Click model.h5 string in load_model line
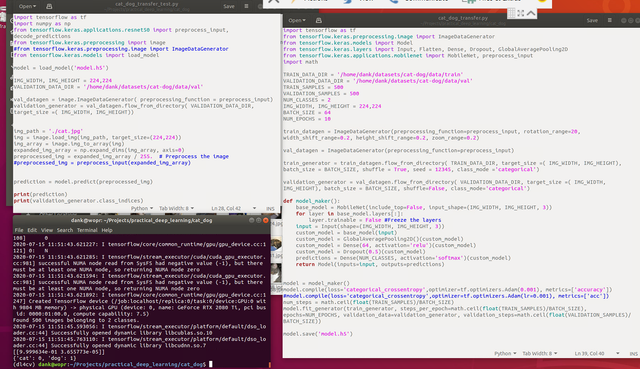 (x=91, y=68)
